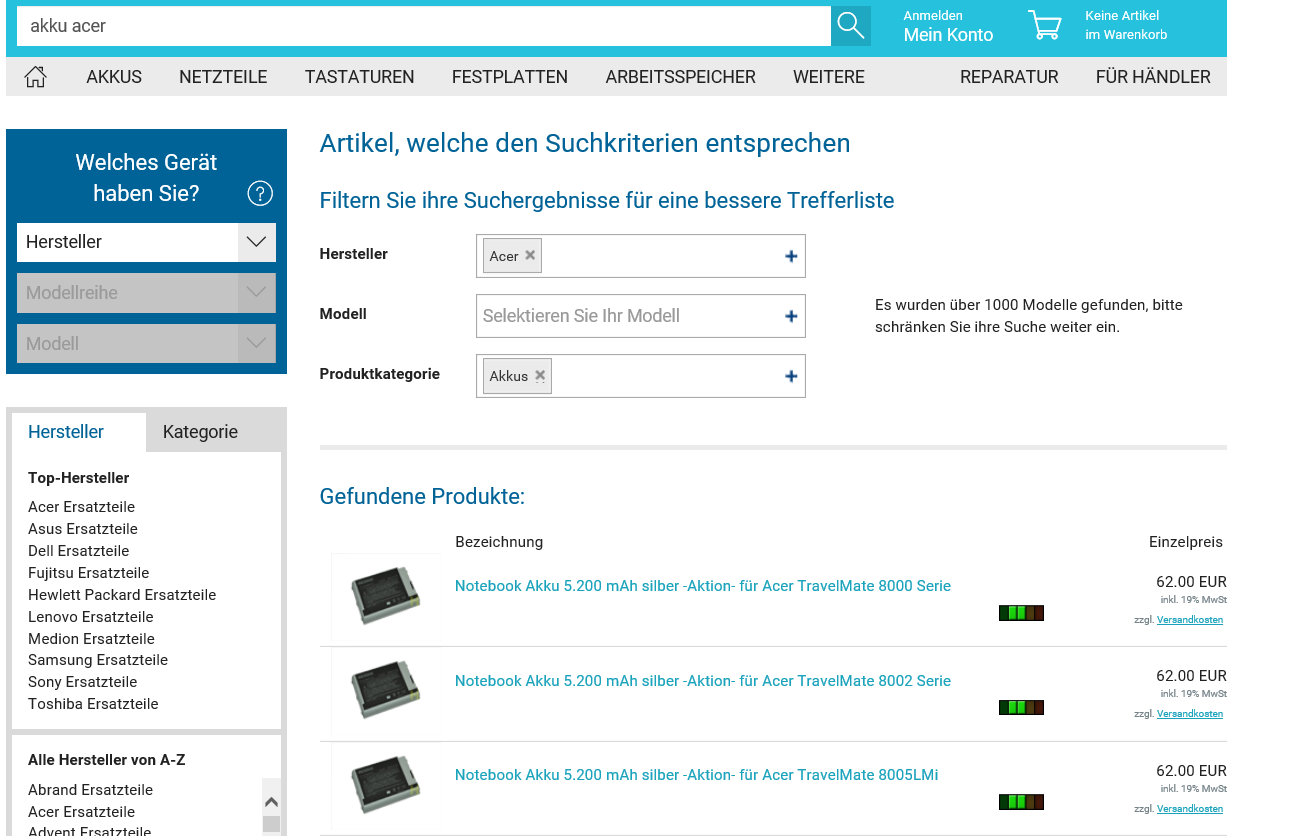Click the Selektieren Sie Ihr Modell field
Viewport: 1295px width, 836px height.
pyautogui.click(x=641, y=316)
